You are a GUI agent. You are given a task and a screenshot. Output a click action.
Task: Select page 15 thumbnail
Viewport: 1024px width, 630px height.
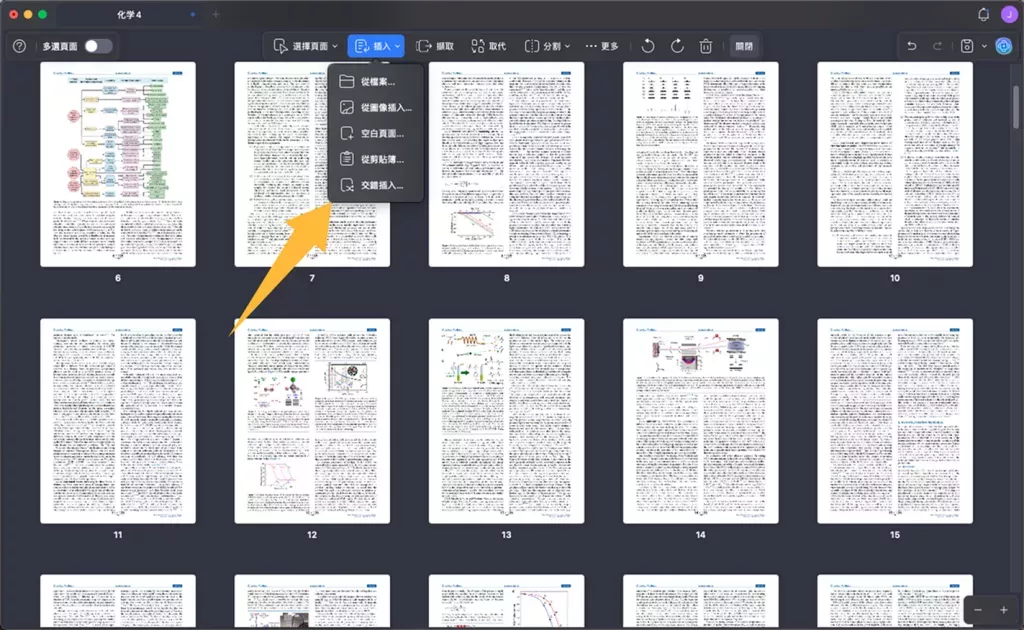click(x=895, y=421)
